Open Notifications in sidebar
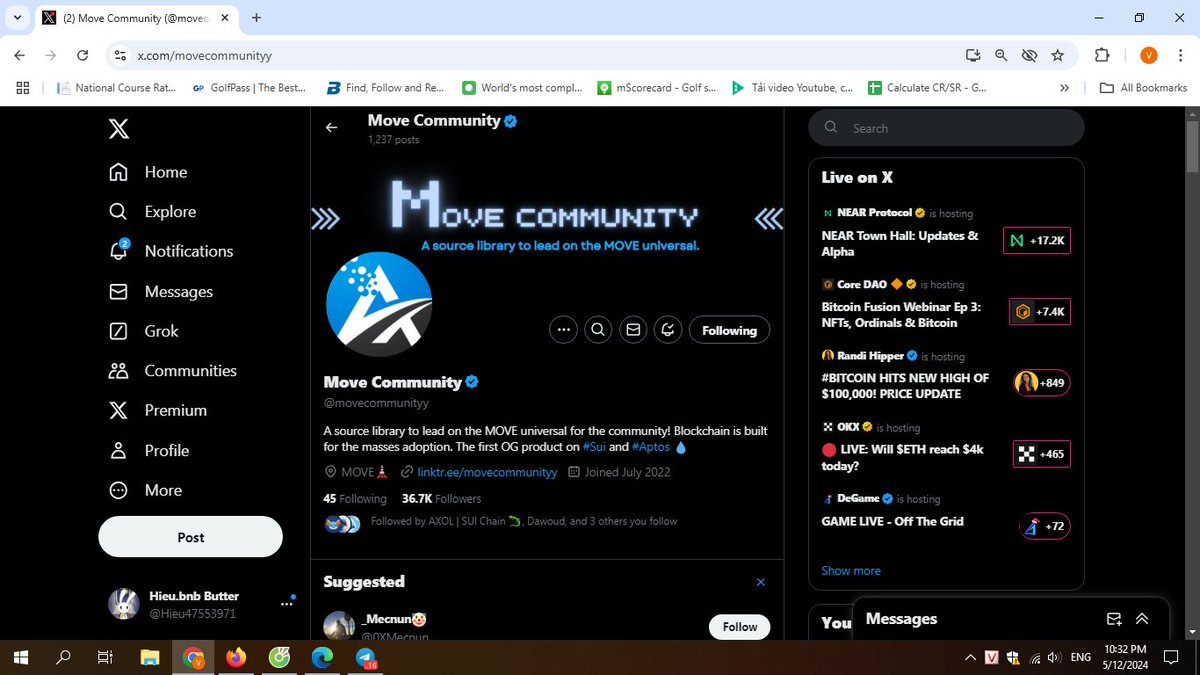The width and height of the screenshot is (1200, 675). 170,251
